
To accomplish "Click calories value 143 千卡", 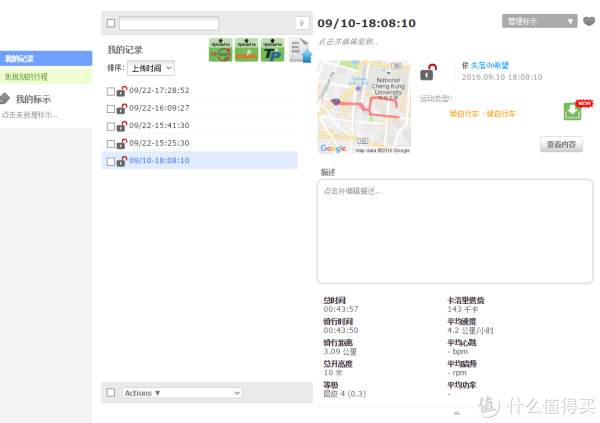I will click(x=463, y=309).
